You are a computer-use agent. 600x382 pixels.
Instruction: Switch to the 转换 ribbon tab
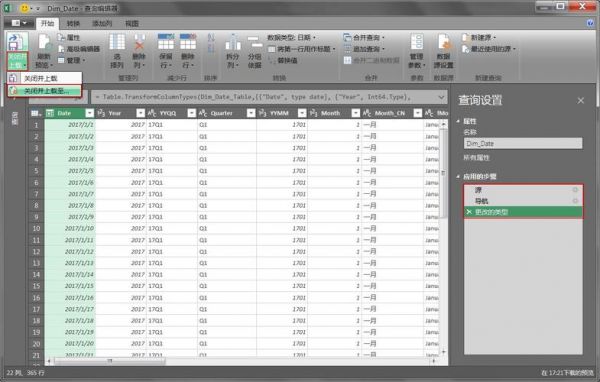click(x=73, y=24)
